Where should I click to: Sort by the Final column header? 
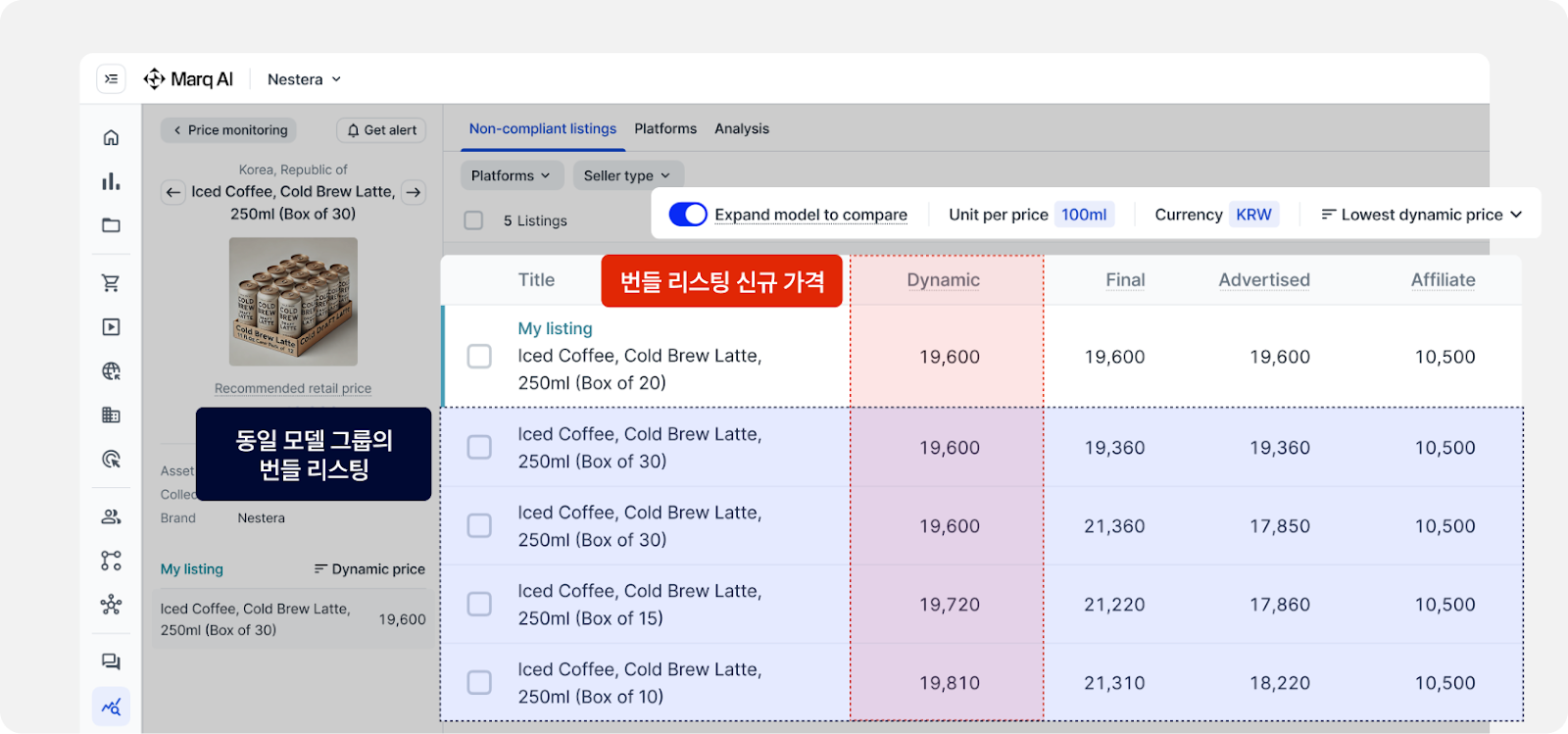(x=1125, y=280)
